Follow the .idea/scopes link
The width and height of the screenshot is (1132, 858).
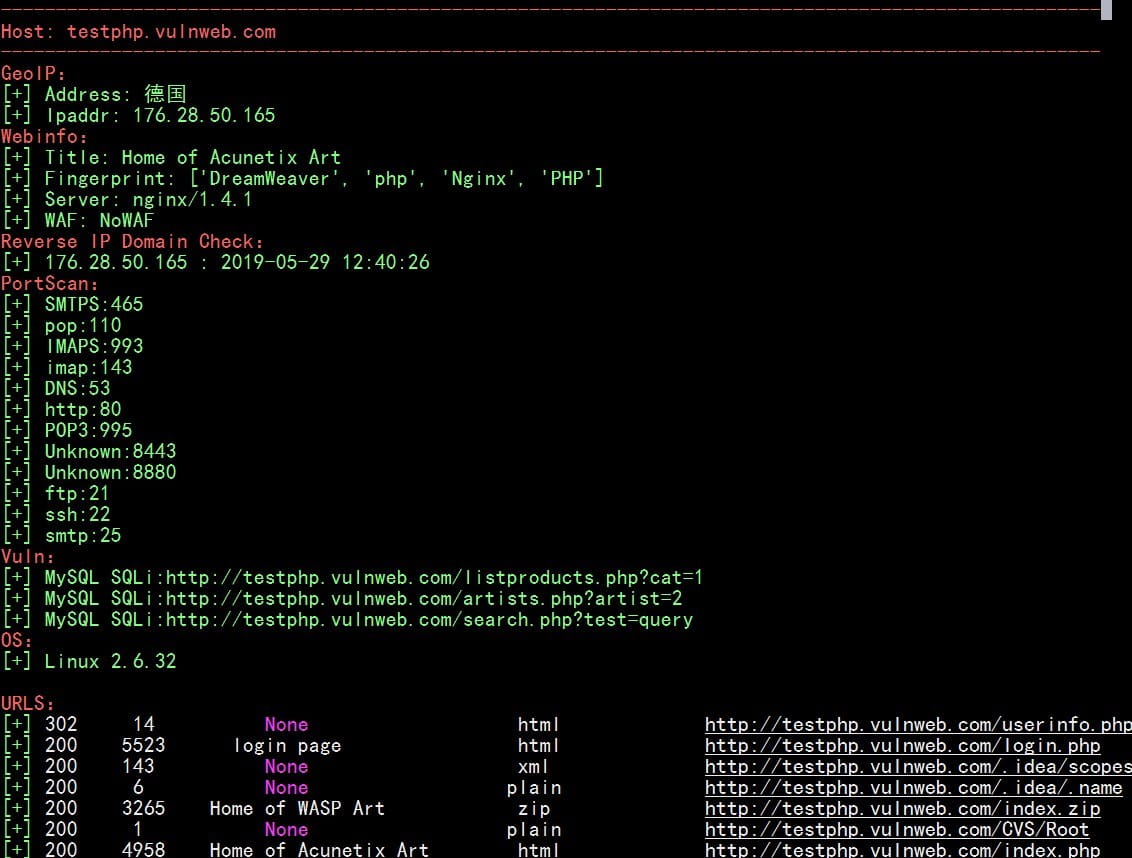point(916,766)
